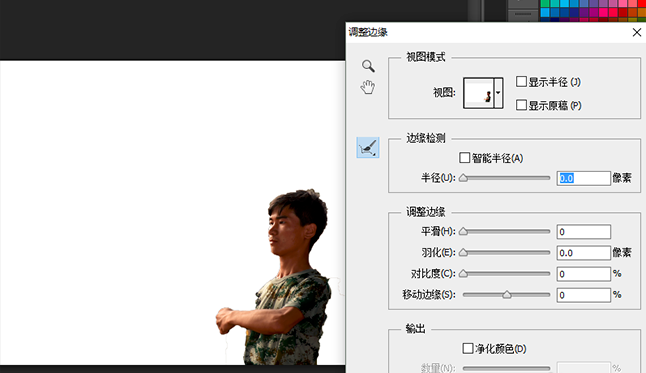Enable the 显示半径 (J) checkbox
Viewport: 646px width, 373px height.
(x=521, y=82)
